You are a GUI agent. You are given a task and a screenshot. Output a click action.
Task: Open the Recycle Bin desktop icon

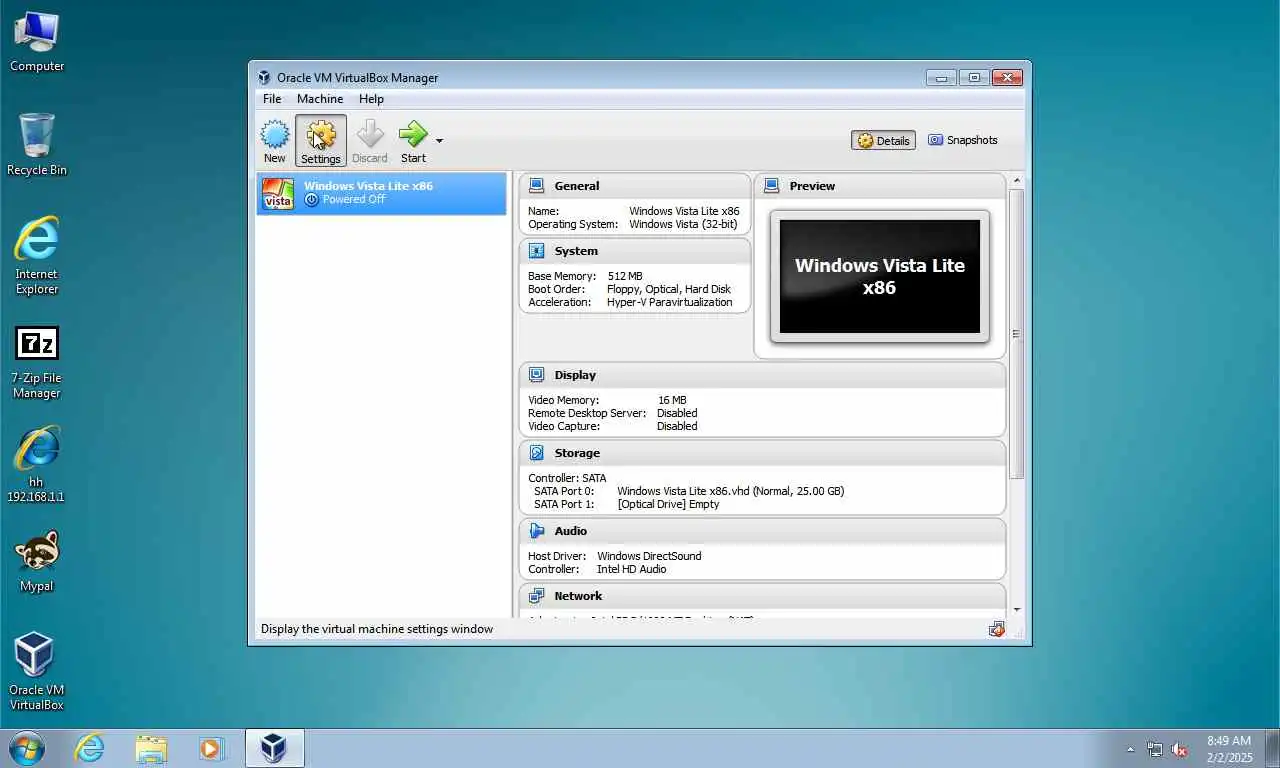pos(37,145)
